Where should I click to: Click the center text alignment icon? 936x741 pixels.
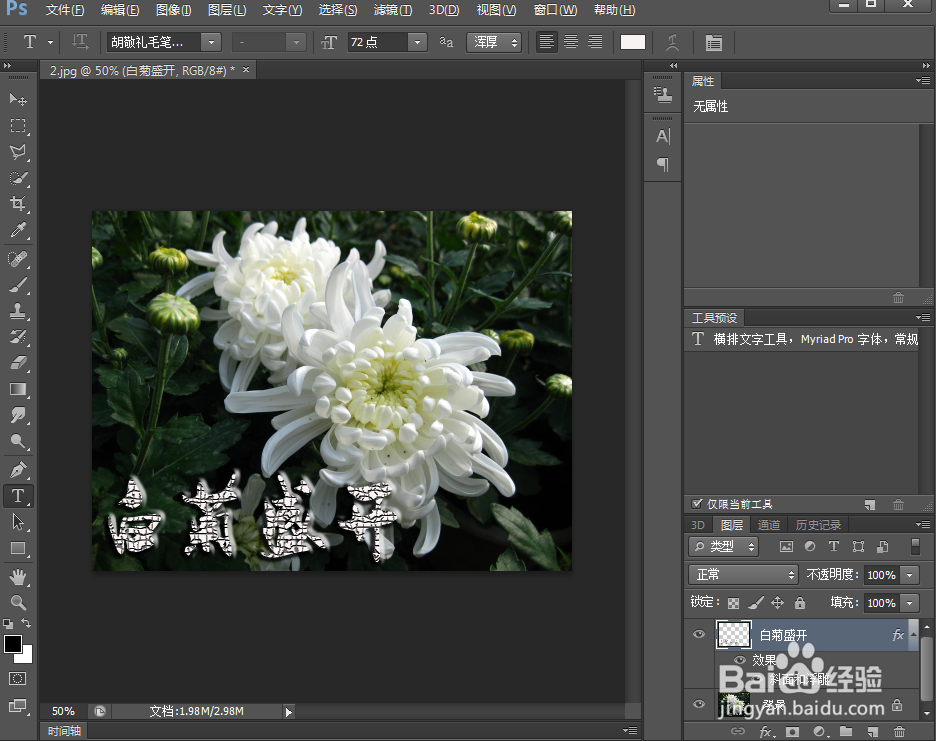[571, 42]
